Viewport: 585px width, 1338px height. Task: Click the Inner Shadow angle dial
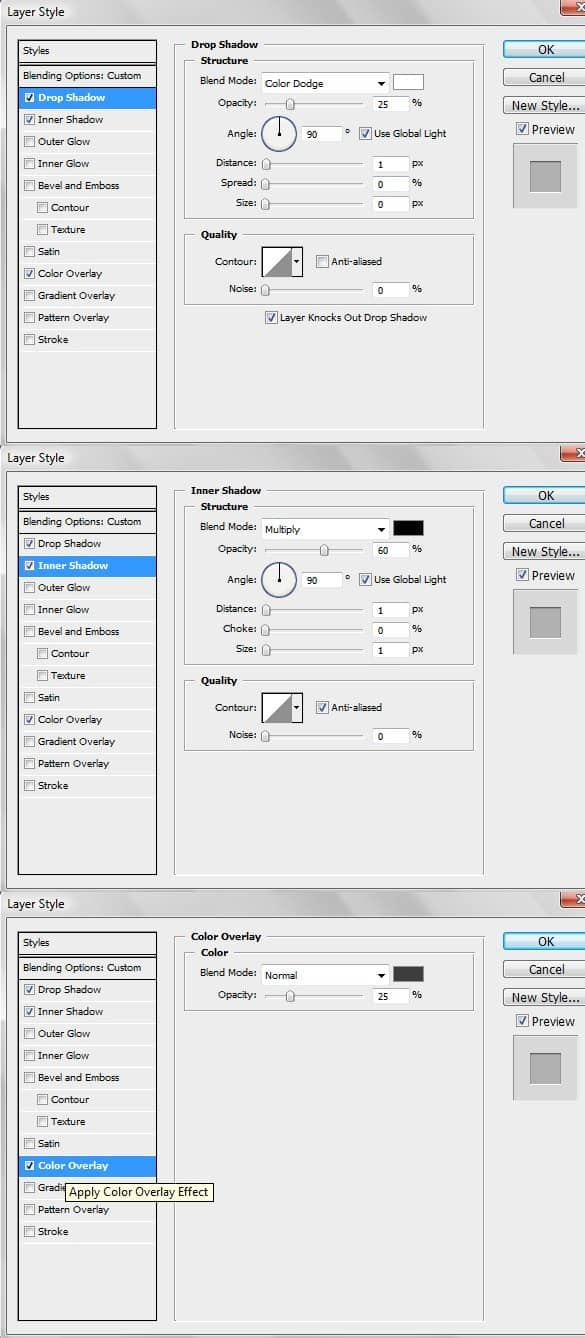279,579
